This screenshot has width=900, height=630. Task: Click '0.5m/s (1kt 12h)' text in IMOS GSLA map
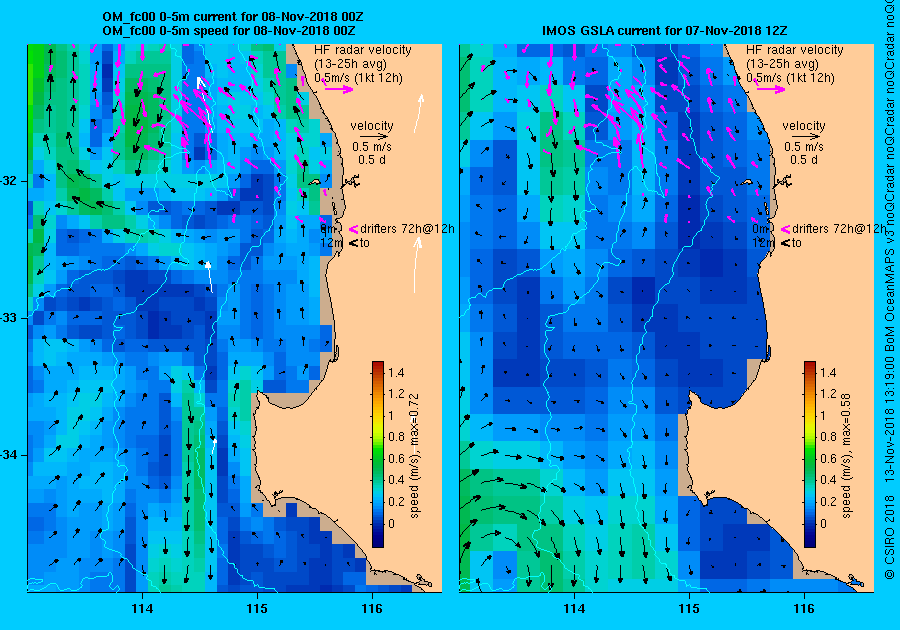[790, 77]
